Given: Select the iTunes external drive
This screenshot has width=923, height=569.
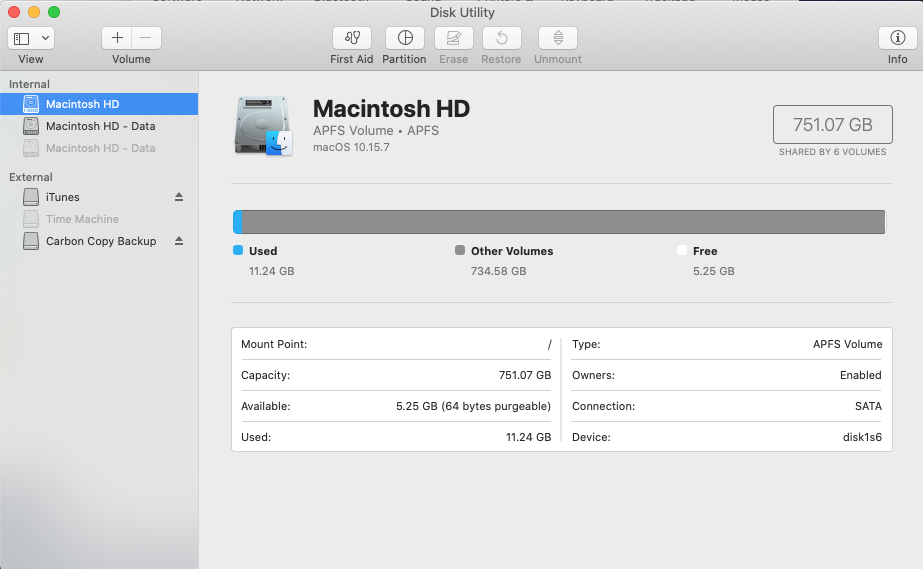Looking at the screenshot, I should point(99,197).
